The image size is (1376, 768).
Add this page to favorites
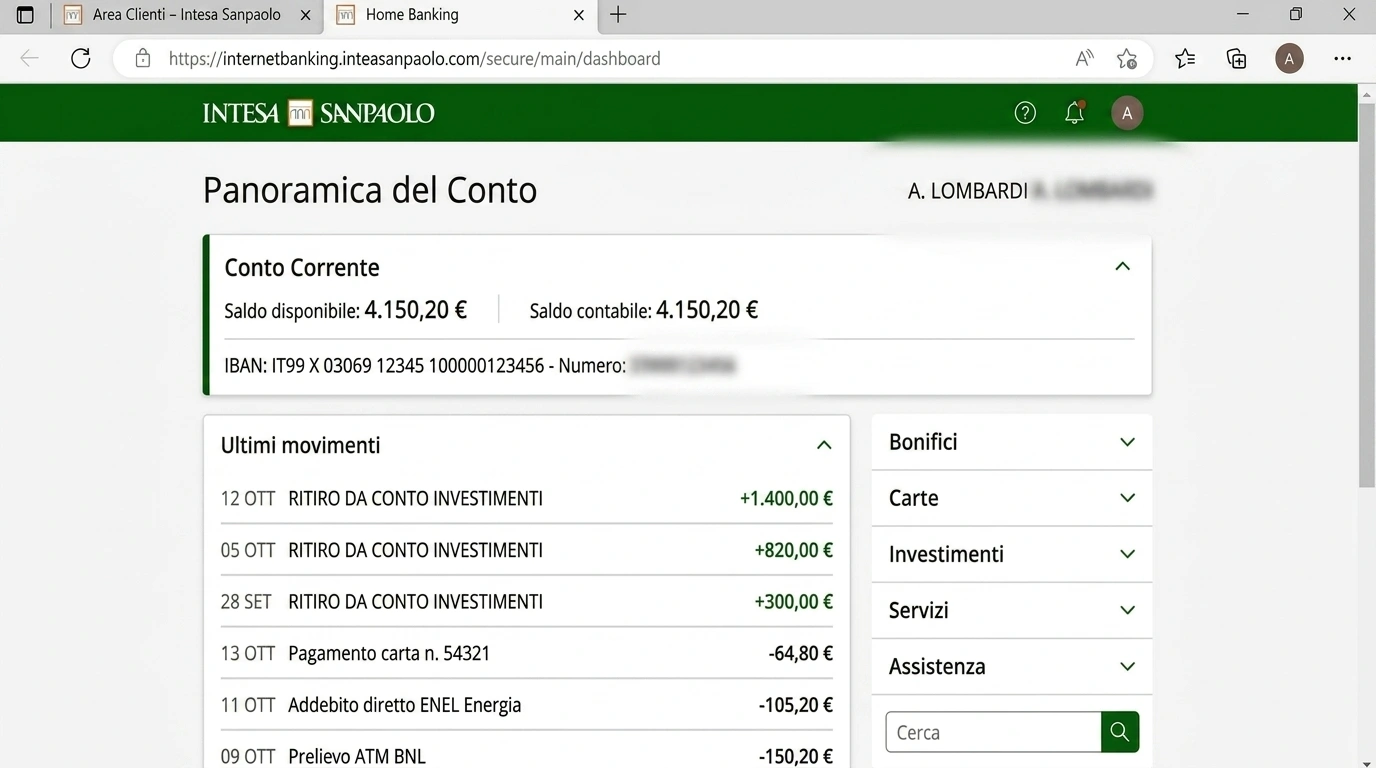[1127, 58]
